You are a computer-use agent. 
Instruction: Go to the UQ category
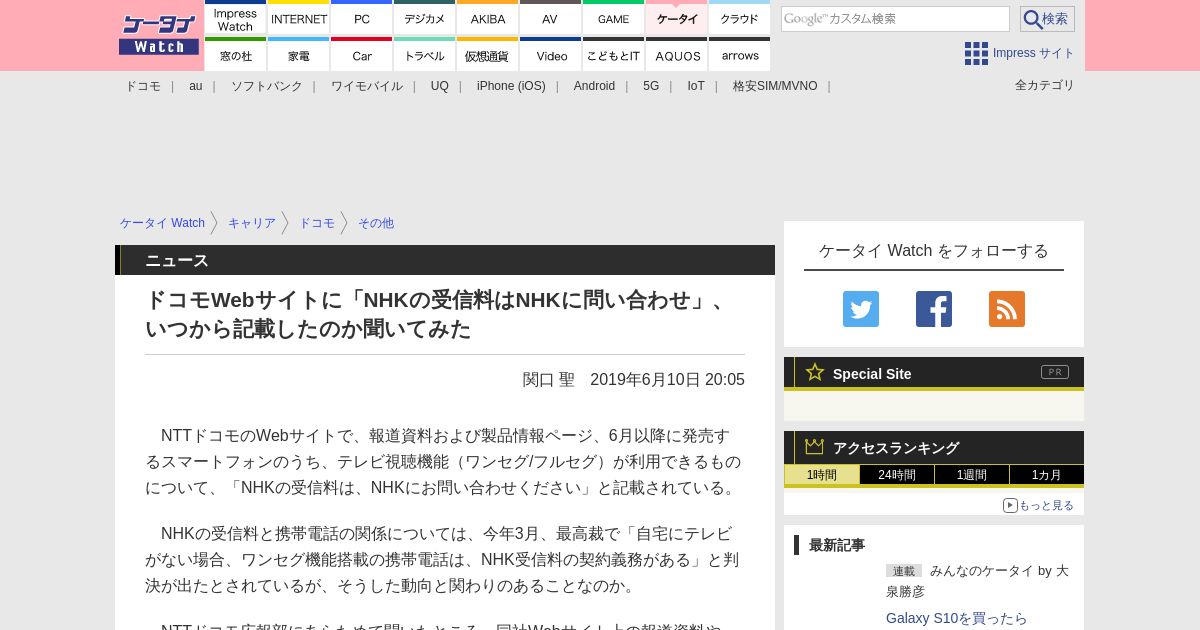pyautogui.click(x=440, y=86)
